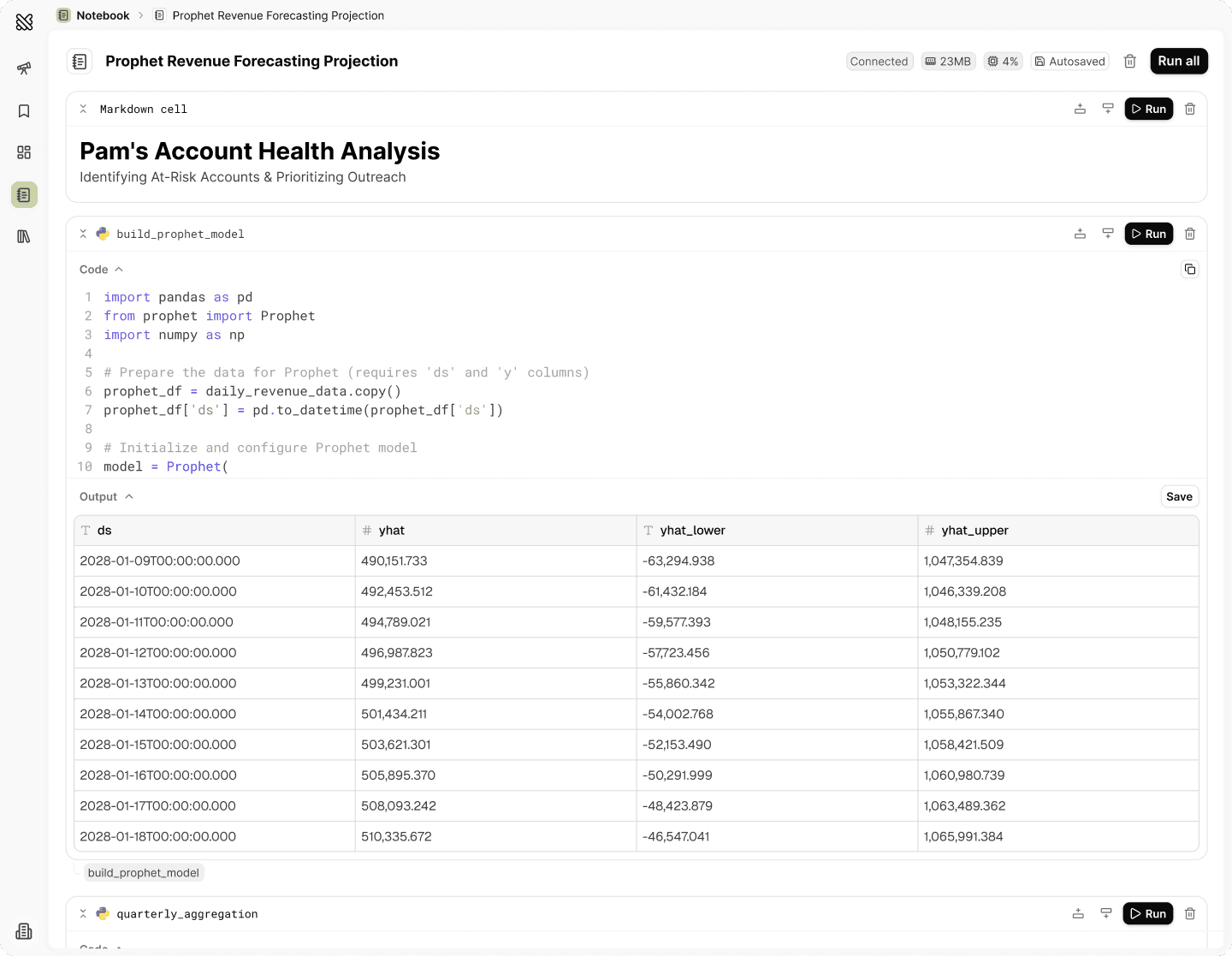The width and height of the screenshot is (1232, 956).
Task: Collapse the Code section chevron
Action: 119,270
